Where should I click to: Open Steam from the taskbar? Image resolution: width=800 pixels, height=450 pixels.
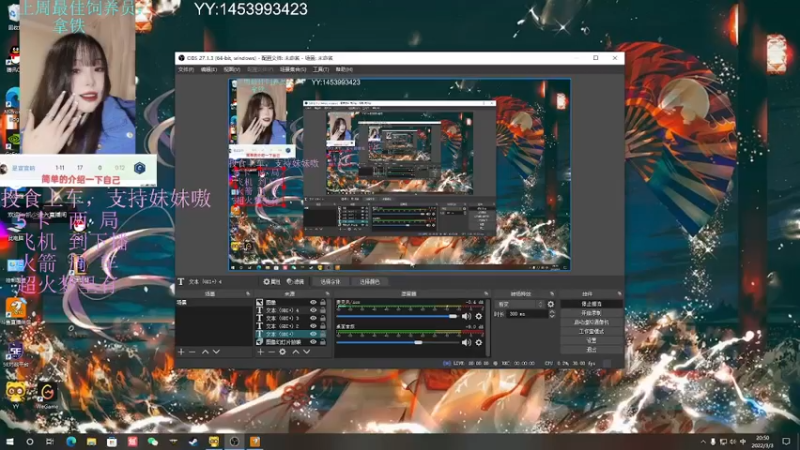193,441
